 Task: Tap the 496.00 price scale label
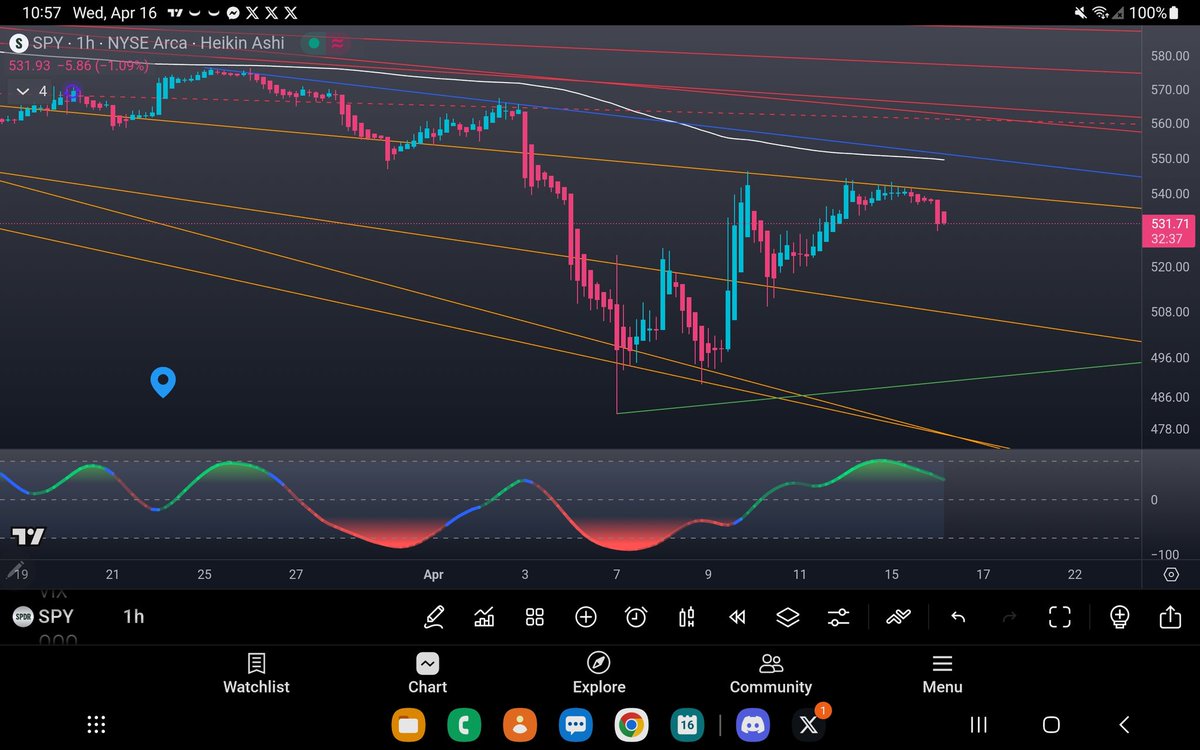click(x=1169, y=358)
